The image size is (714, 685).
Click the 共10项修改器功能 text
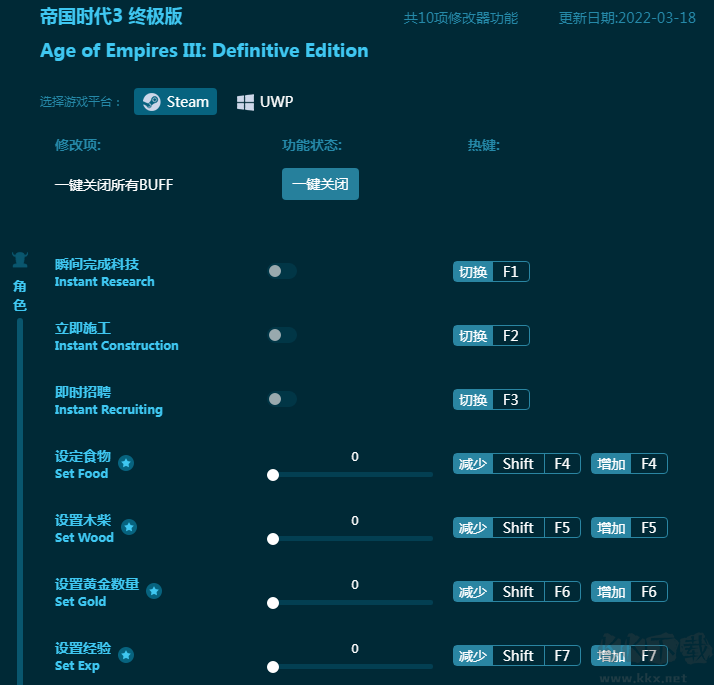[x=460, y=18]
